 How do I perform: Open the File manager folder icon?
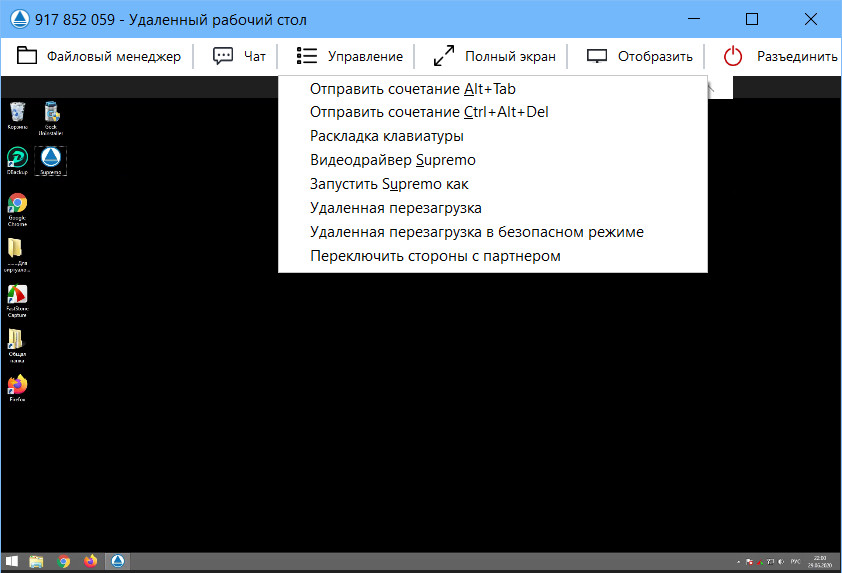[x=27, y=56]
